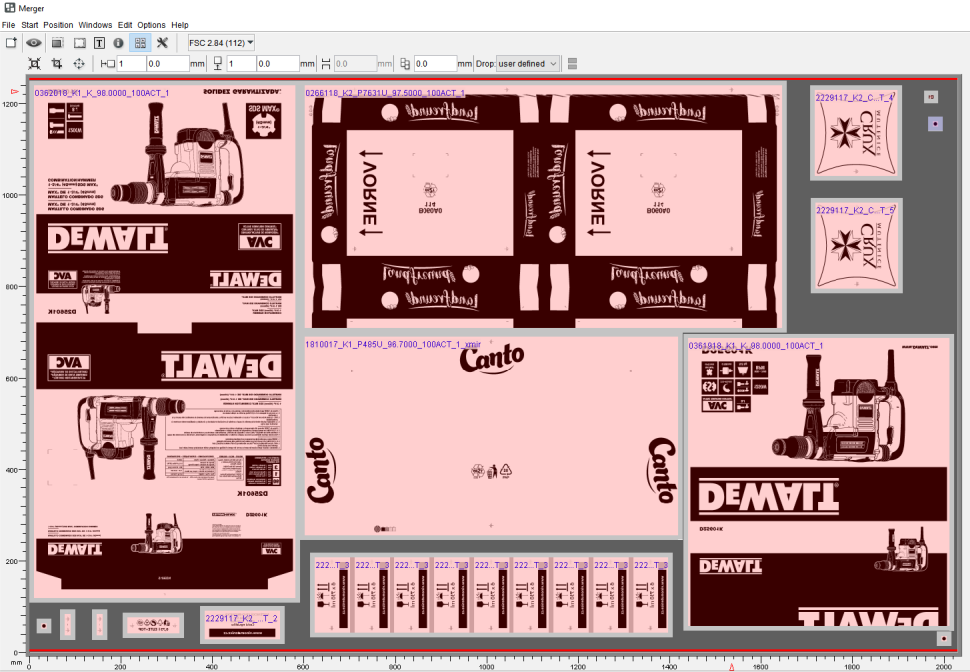
Task: Open the Help menu
Action: [x=180, y=25]
